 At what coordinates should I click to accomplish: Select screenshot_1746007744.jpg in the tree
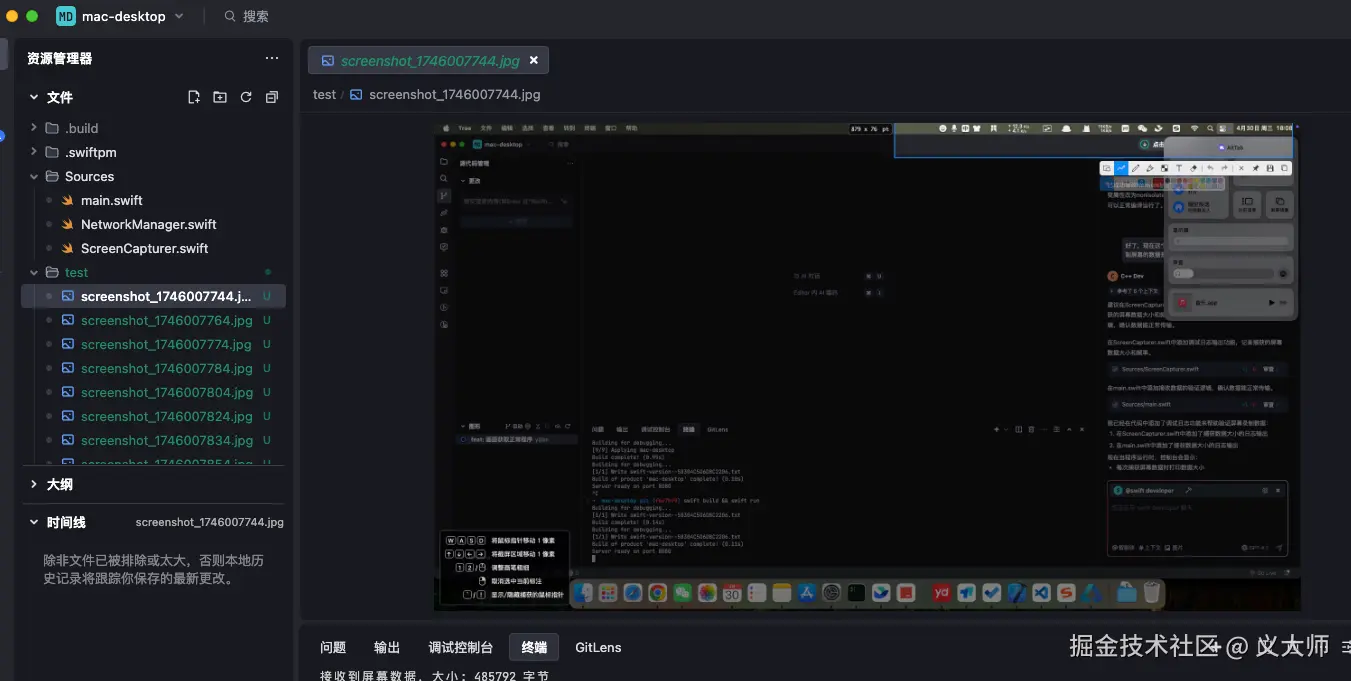tap(154, 296)
